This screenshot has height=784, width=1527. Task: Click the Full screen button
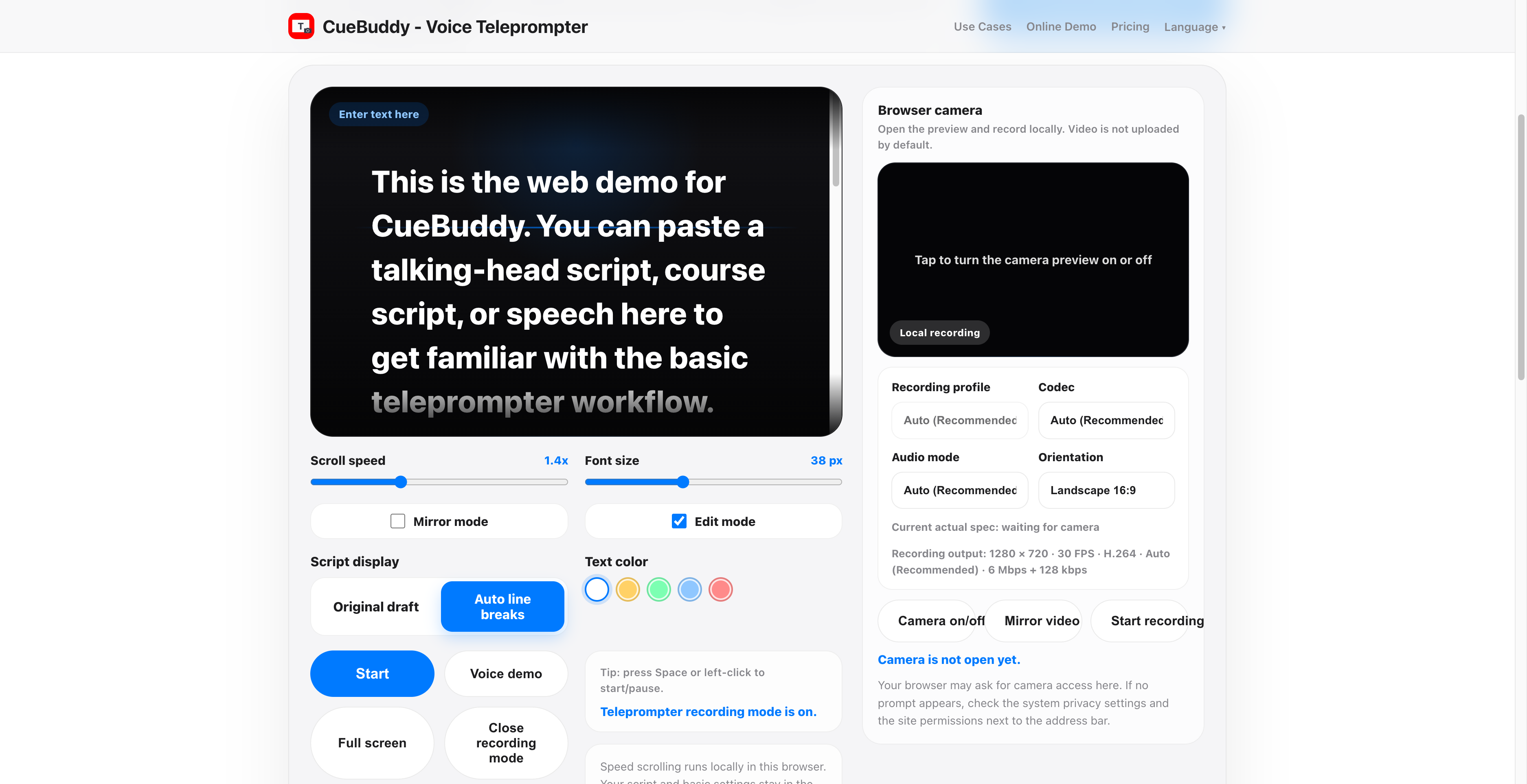click(372, 743)
